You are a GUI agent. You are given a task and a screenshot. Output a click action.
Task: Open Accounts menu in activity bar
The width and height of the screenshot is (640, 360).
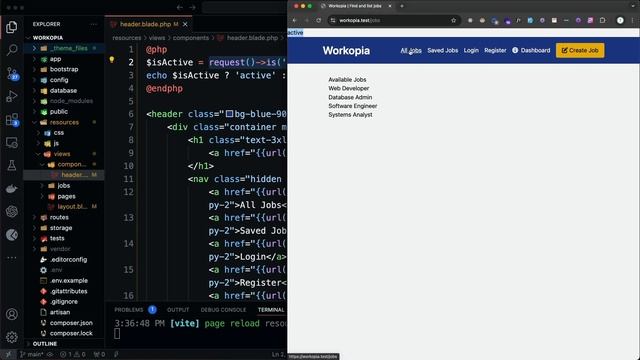click(x=12, y=314)
